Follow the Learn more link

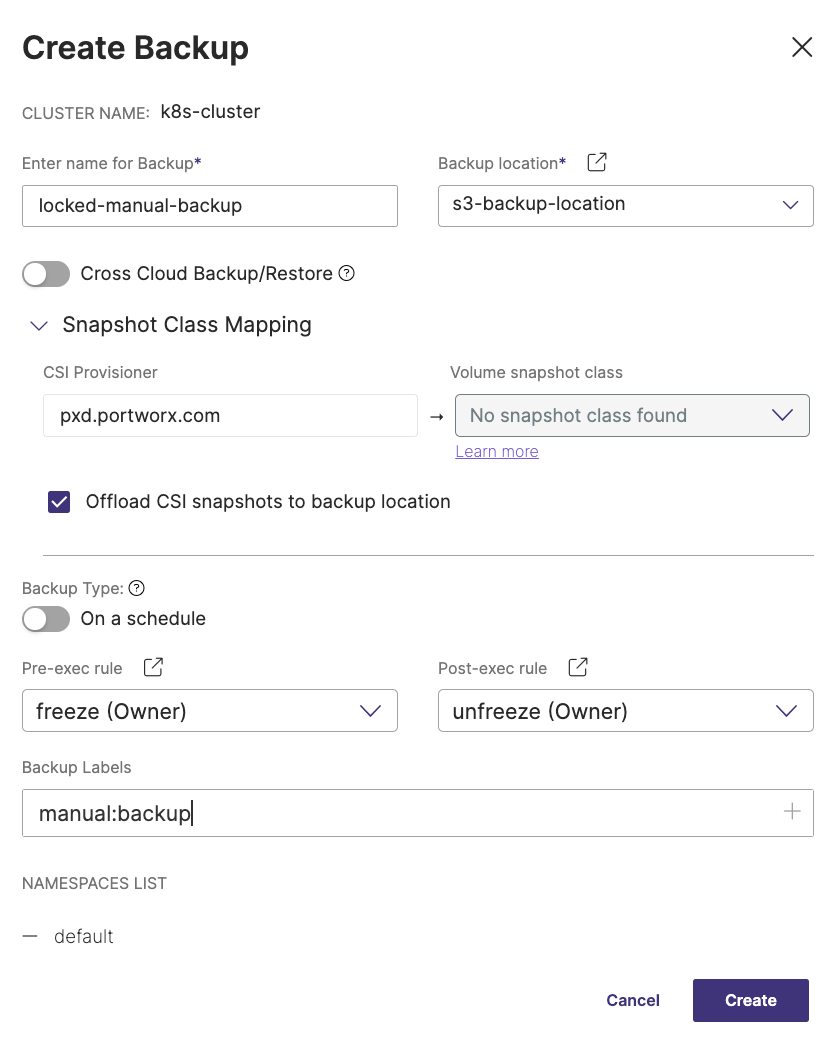[497, 452]
